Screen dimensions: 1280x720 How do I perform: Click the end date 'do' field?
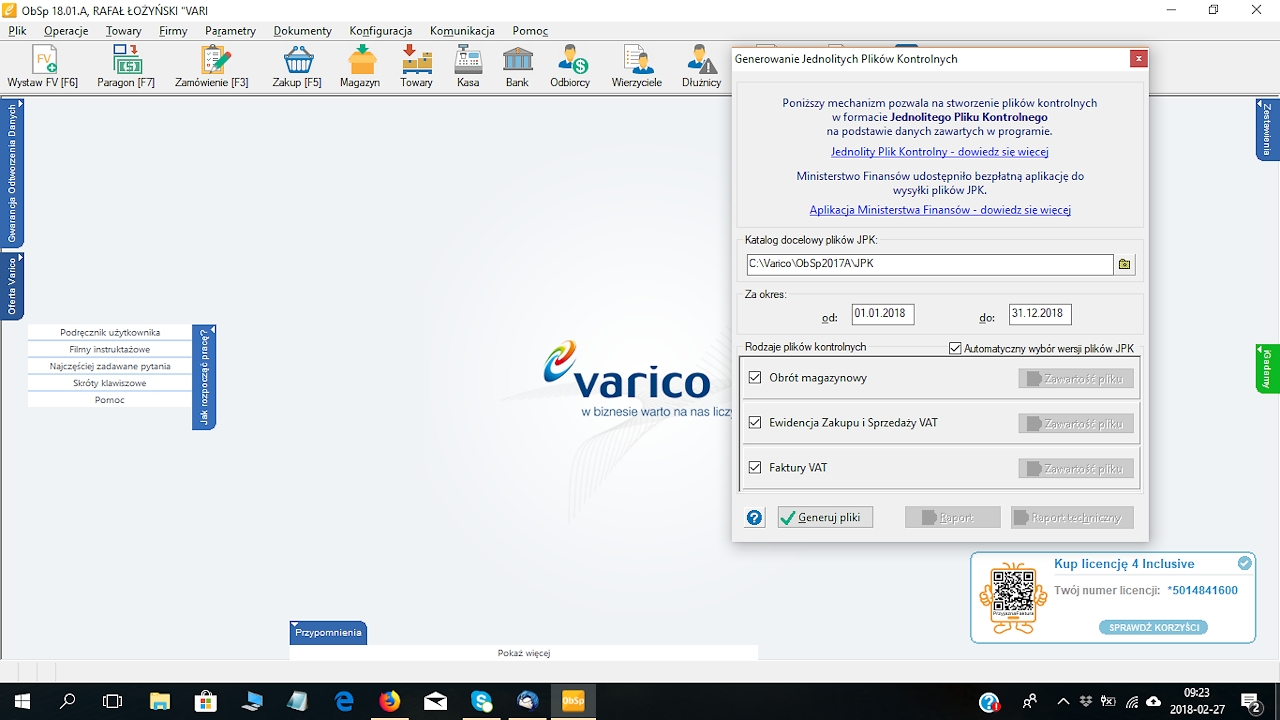1040,314
